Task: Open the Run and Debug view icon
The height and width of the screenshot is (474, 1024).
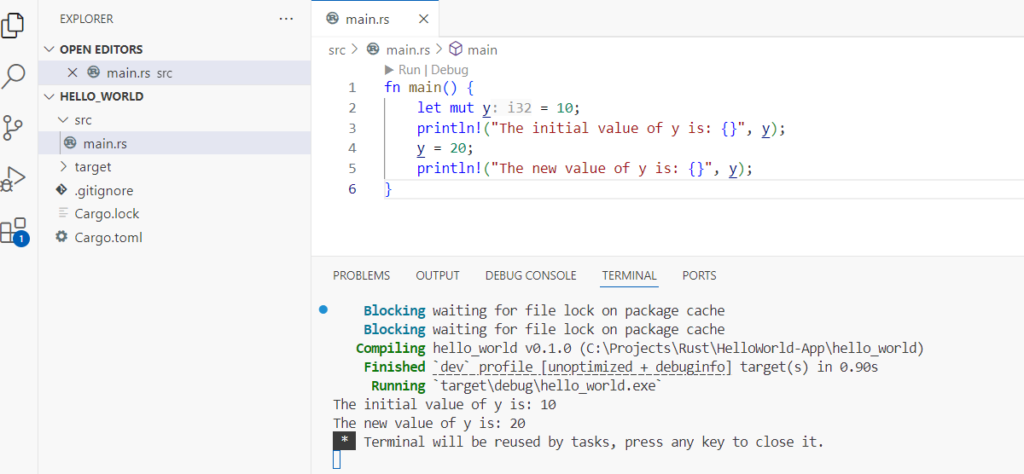Action: pyautogui.click(x=13, y=179)
